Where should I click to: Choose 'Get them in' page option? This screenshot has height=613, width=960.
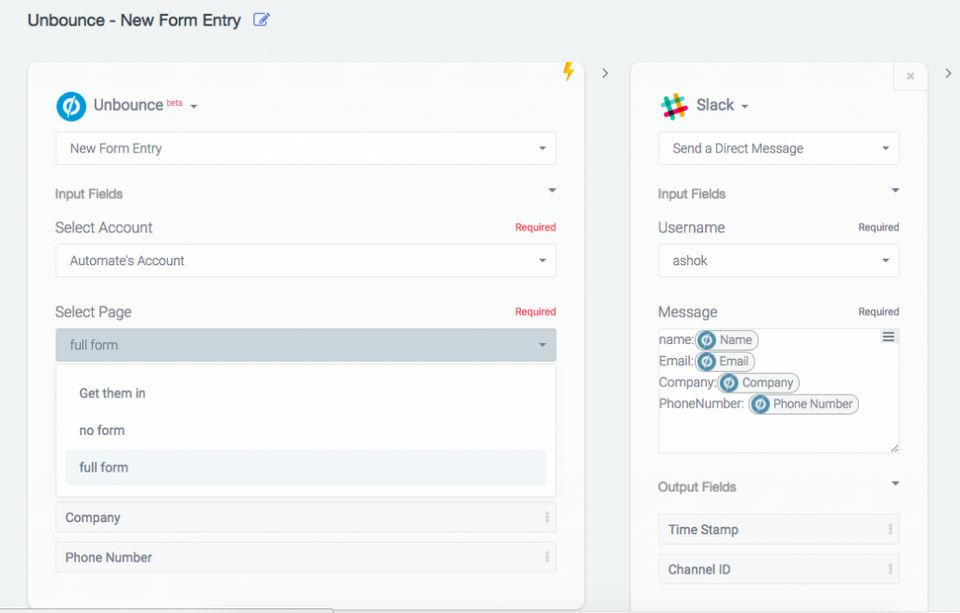click(x=306, y=393)
